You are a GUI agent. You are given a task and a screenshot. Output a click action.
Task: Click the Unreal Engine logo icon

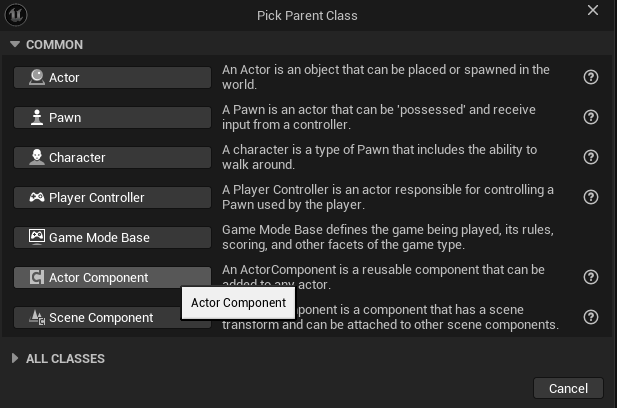click(19, 14)
